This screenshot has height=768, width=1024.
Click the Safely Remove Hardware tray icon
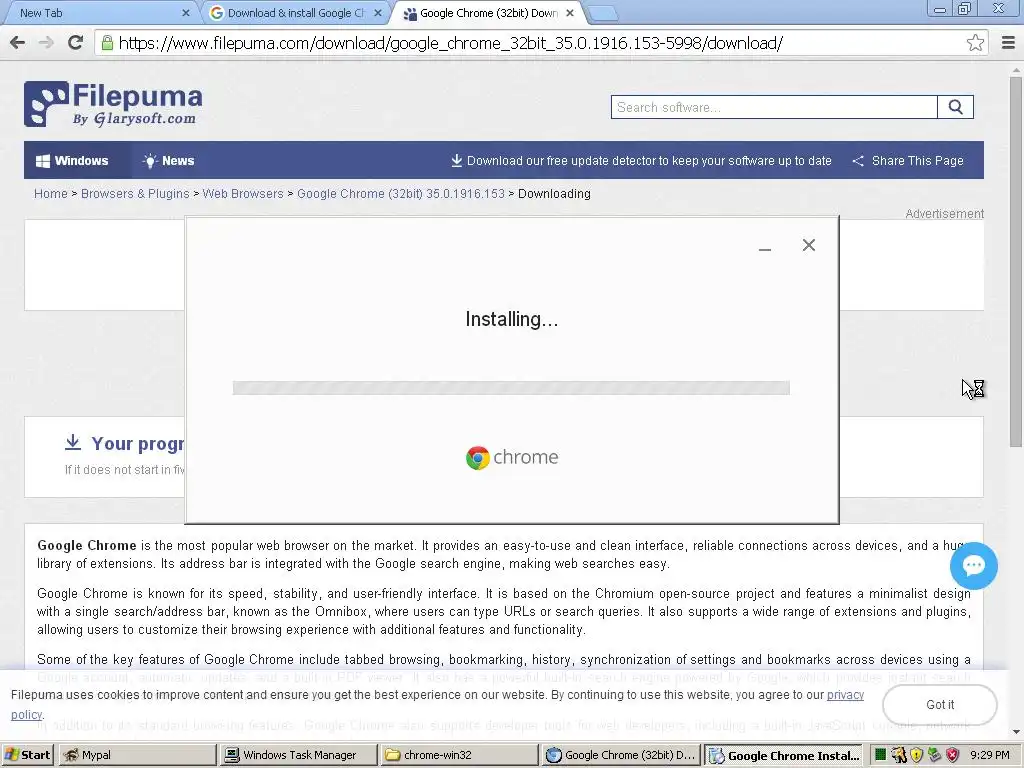935,755
